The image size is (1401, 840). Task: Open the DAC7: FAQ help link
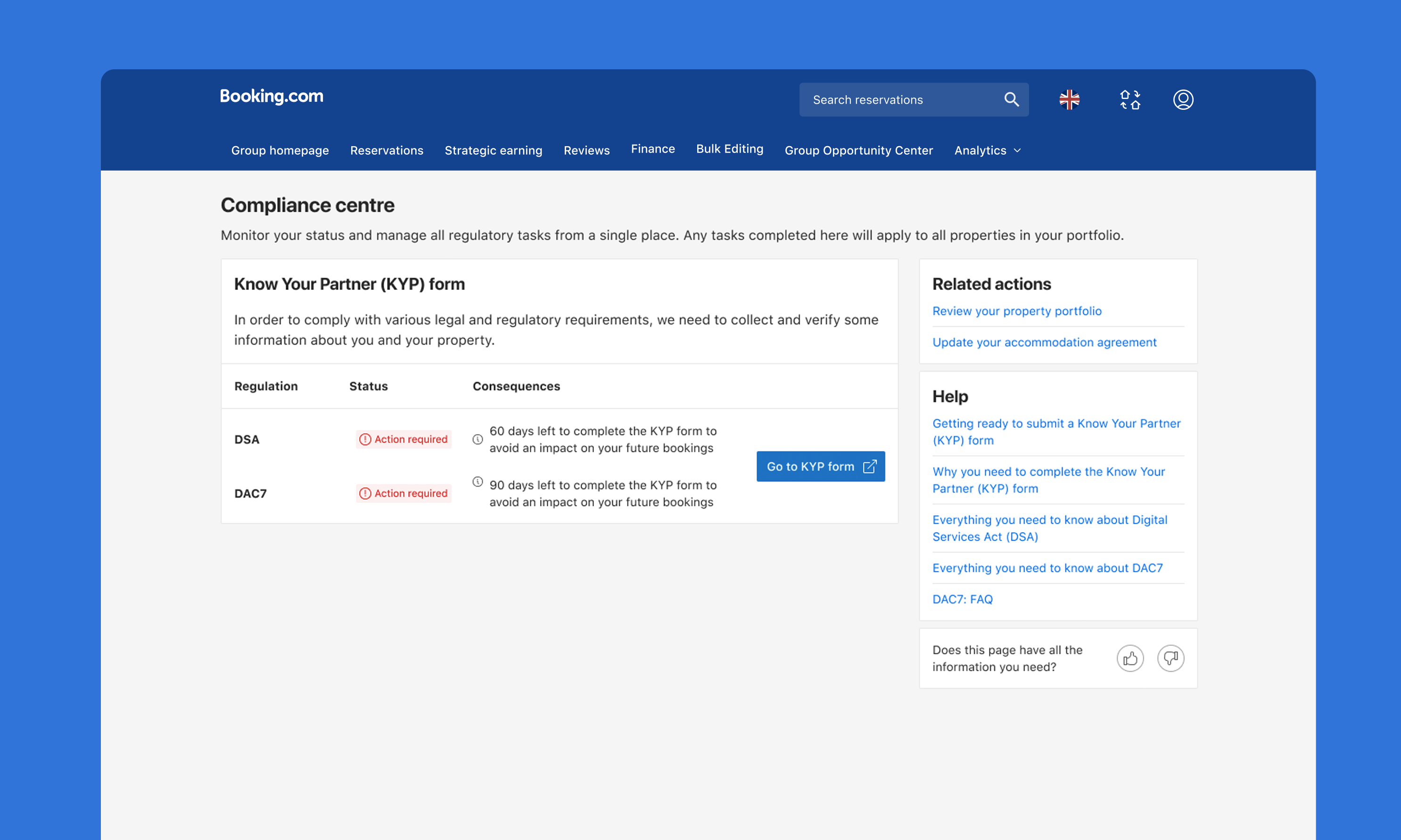click(x=962, y=599)
